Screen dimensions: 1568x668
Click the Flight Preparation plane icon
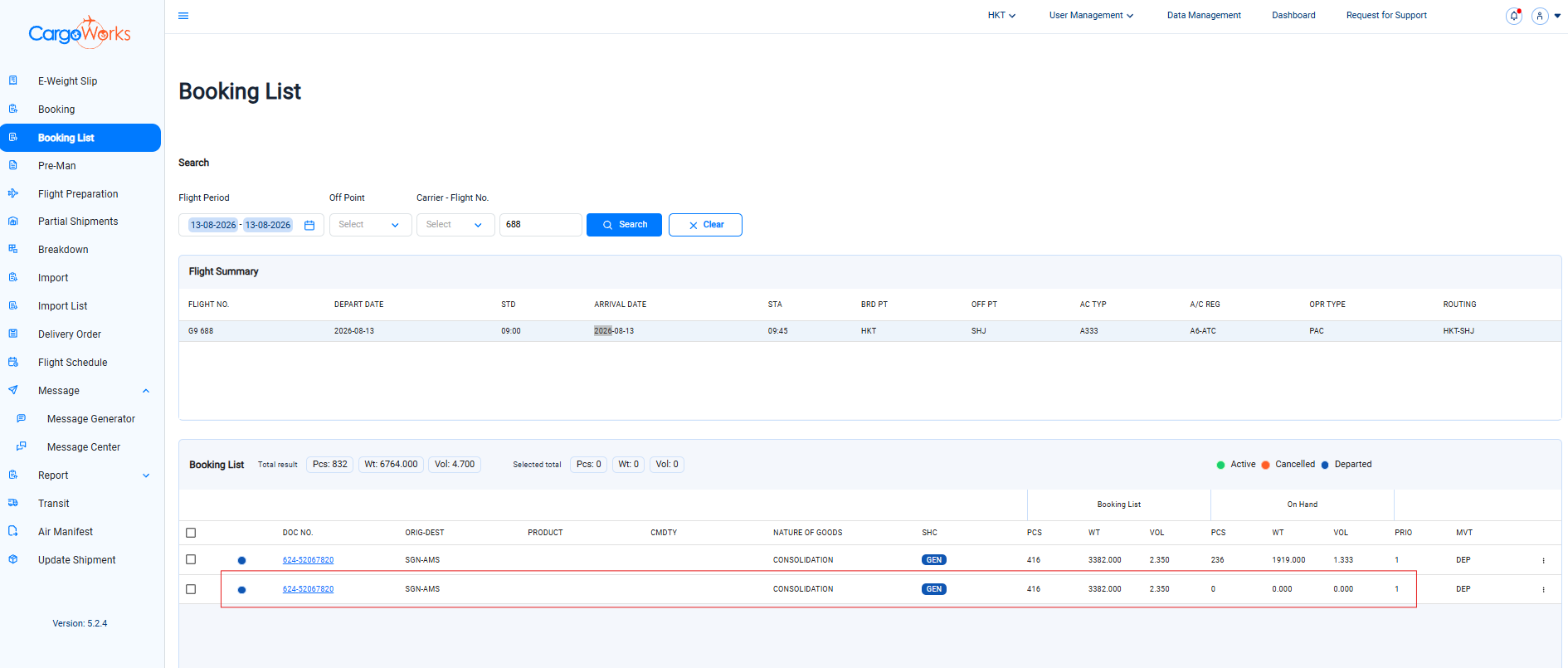(x=13, y=193)
